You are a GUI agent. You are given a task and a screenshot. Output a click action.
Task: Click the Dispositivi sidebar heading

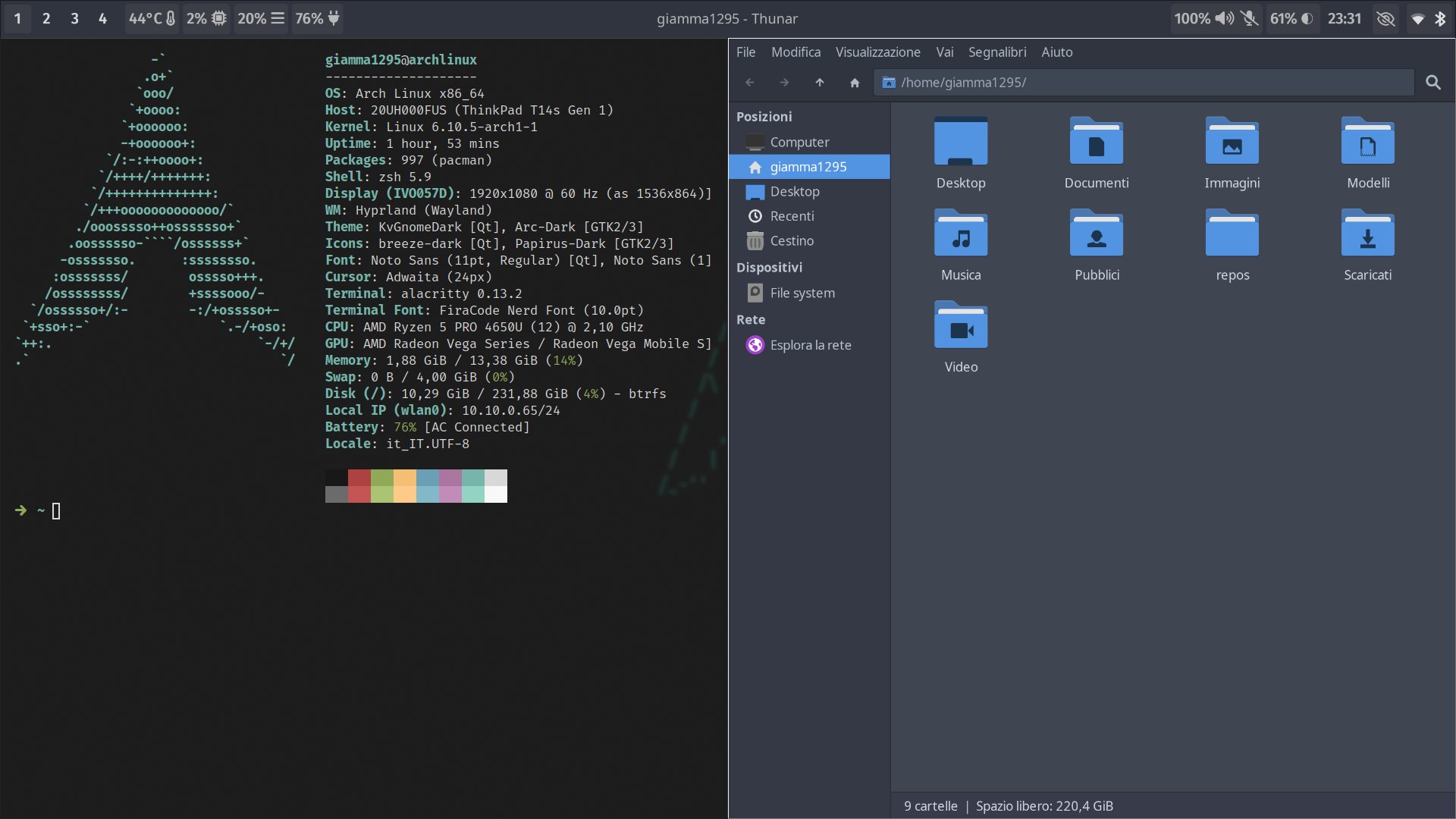(769, 268)
